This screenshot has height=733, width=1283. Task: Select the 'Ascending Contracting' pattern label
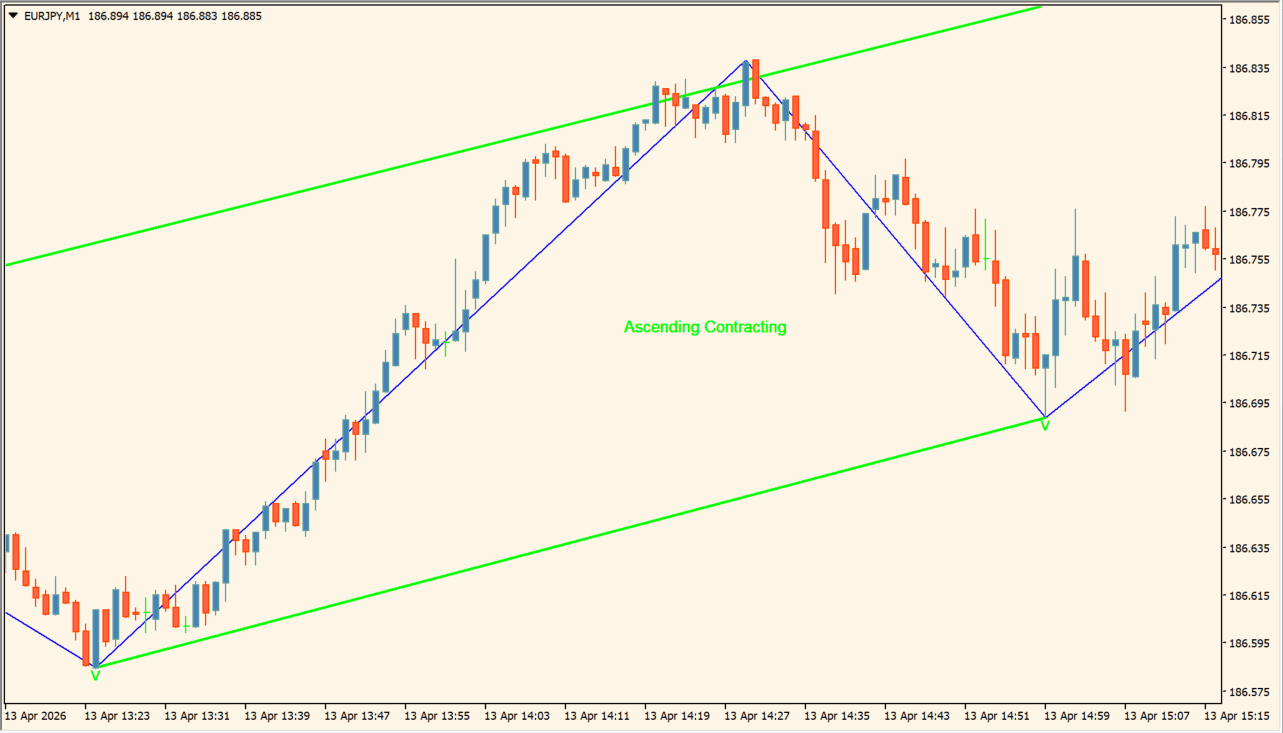pyautogui.click(x=705, y=327)
